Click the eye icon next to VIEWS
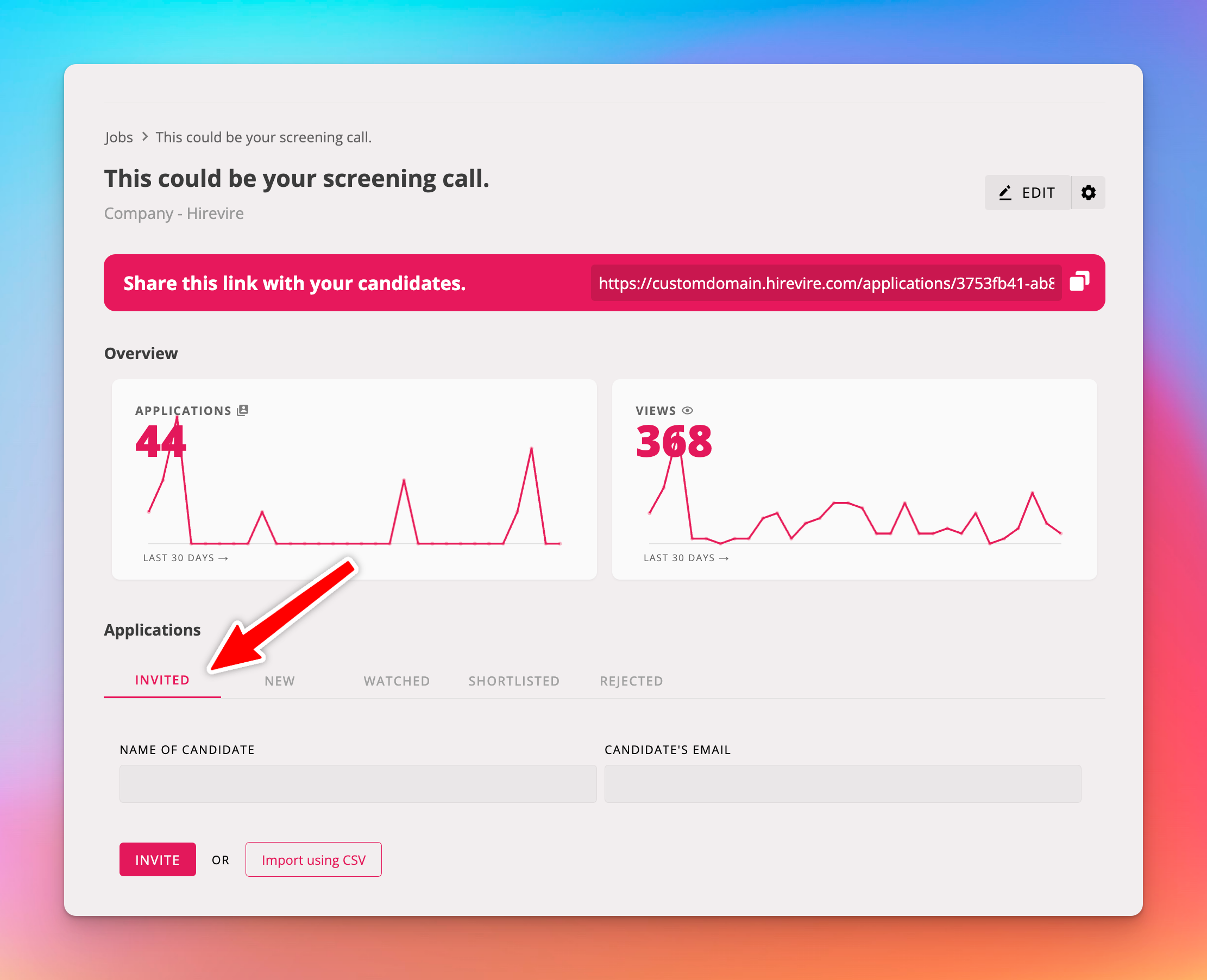 [x=687, y=410]
